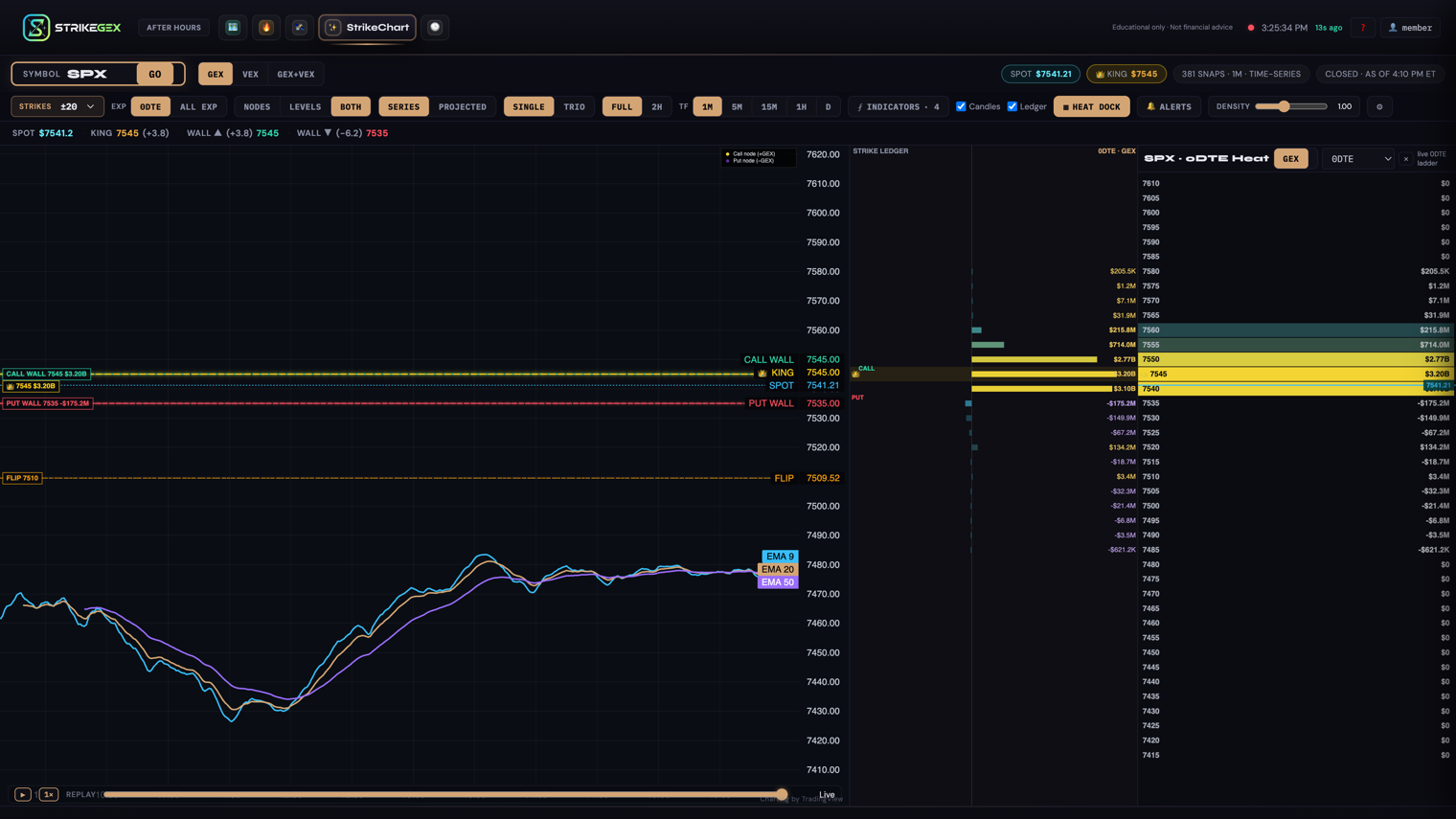Click the EMA 20 indicator tag

pos(778,569)
